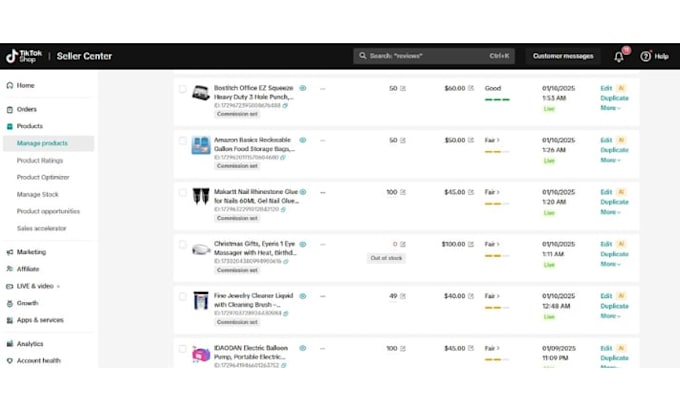Edit stock quantity for Bostitch Office punch
680x411 pixels.
pyautogui.click(x=403, y=88)
